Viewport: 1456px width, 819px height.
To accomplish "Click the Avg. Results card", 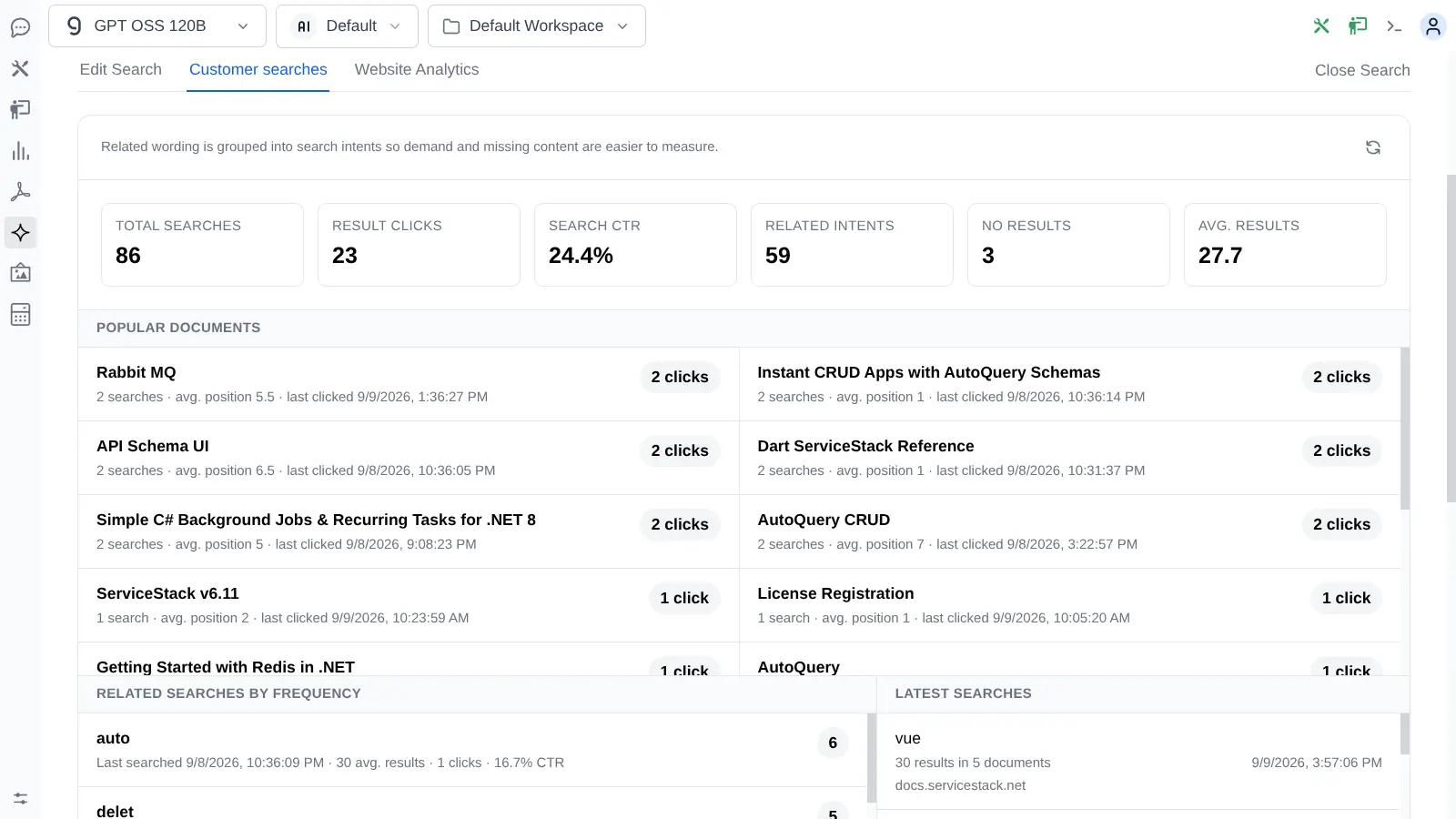I will click(1285, 245).
